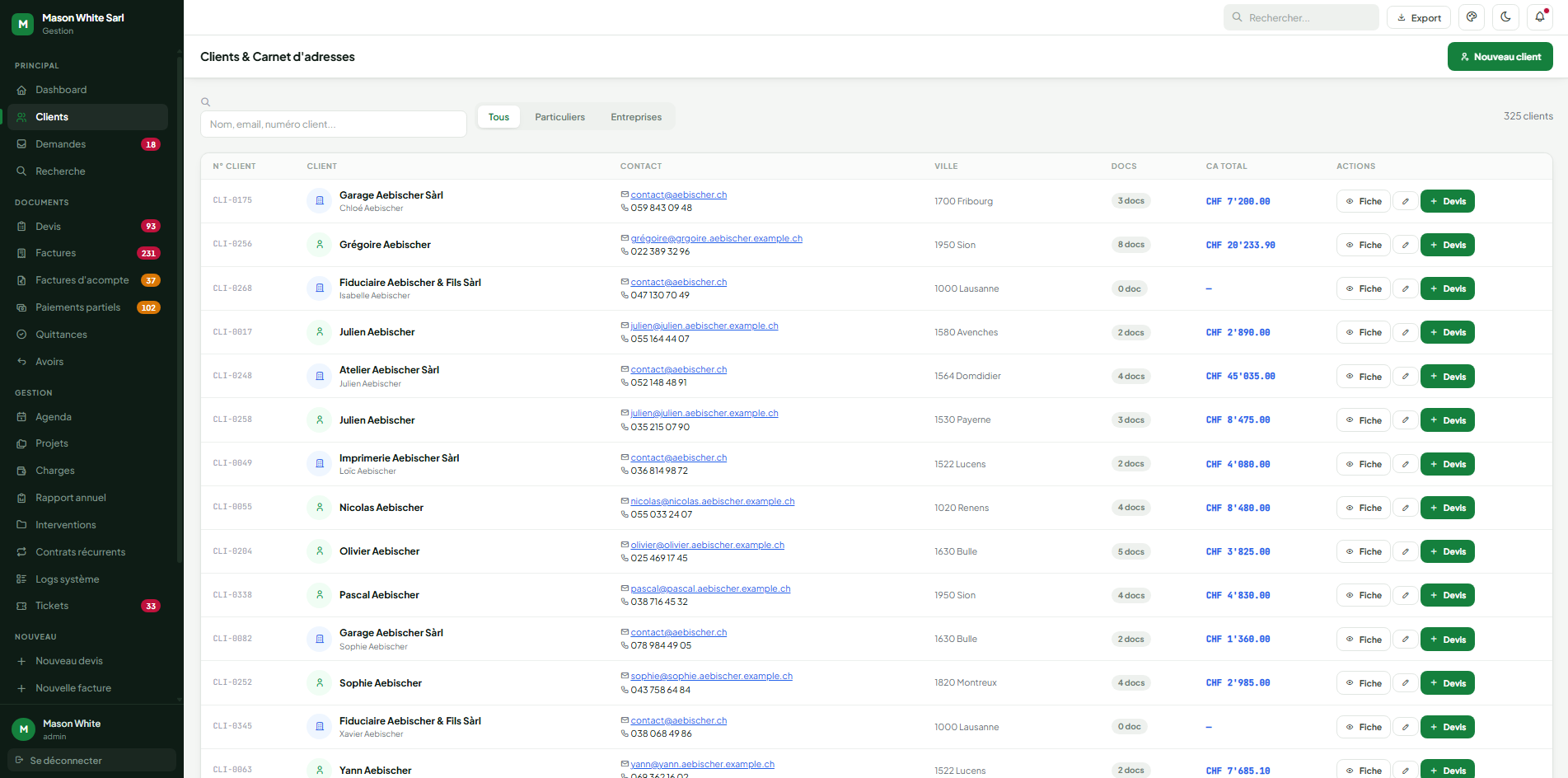Open Fiche for Julien Aebischer CLI-0017
This screenshot has height=778, width=1568.
[x=1363, y=332]
